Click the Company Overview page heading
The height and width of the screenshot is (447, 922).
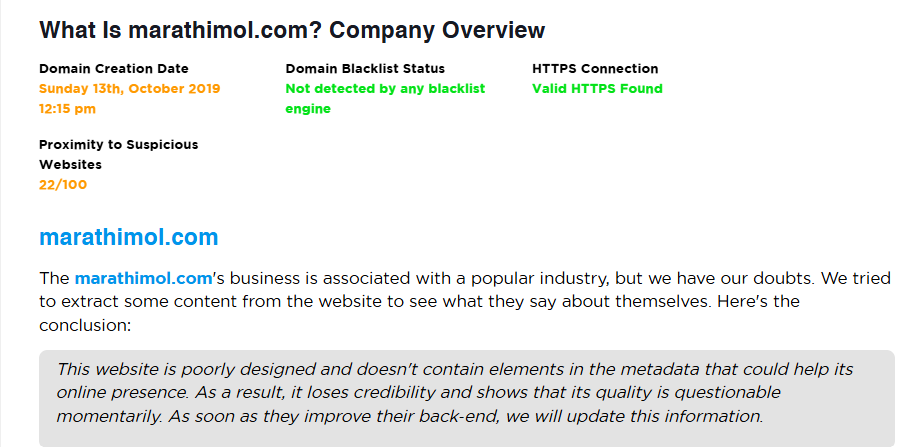pyautogui.click(x=292, y=29)
